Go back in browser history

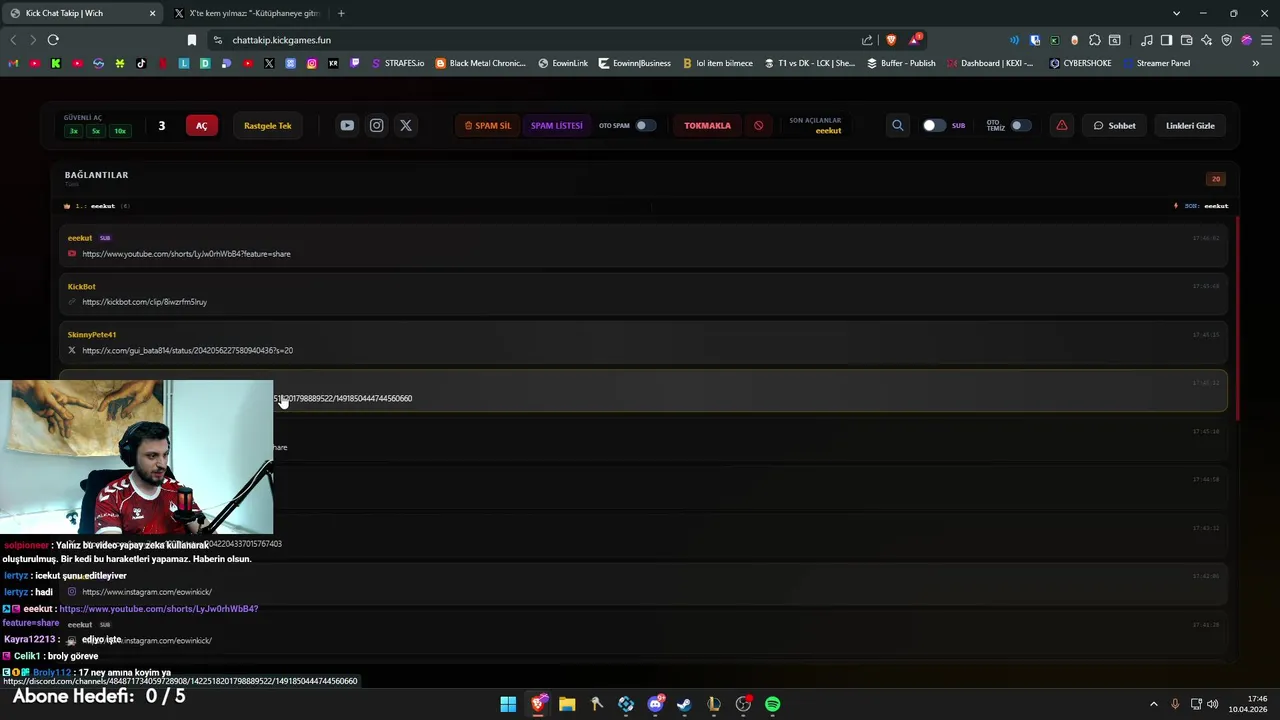13,40
